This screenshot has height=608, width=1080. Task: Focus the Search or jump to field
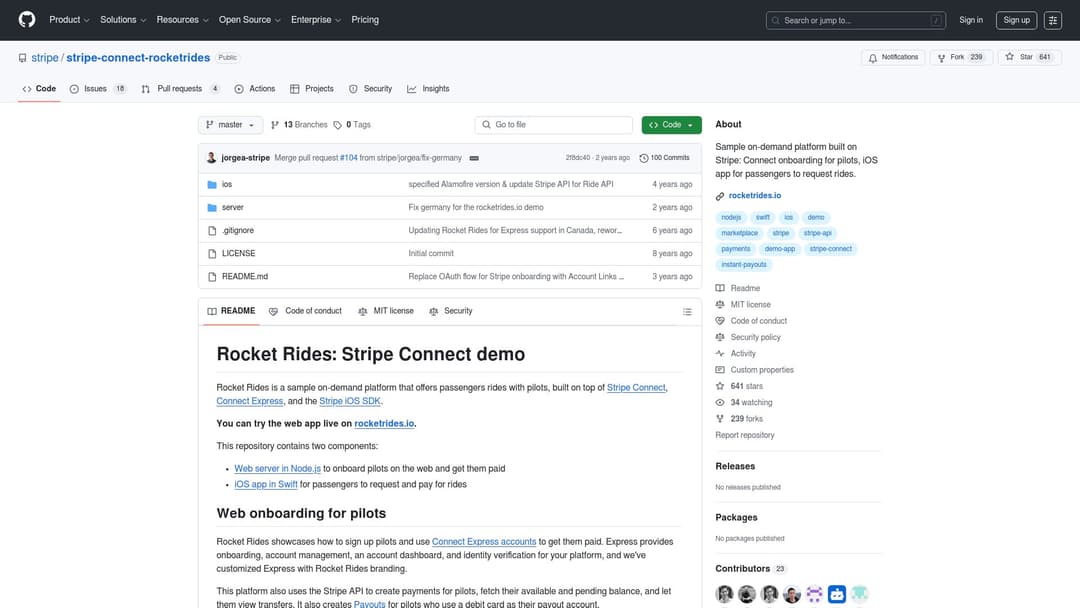[855, 20]
